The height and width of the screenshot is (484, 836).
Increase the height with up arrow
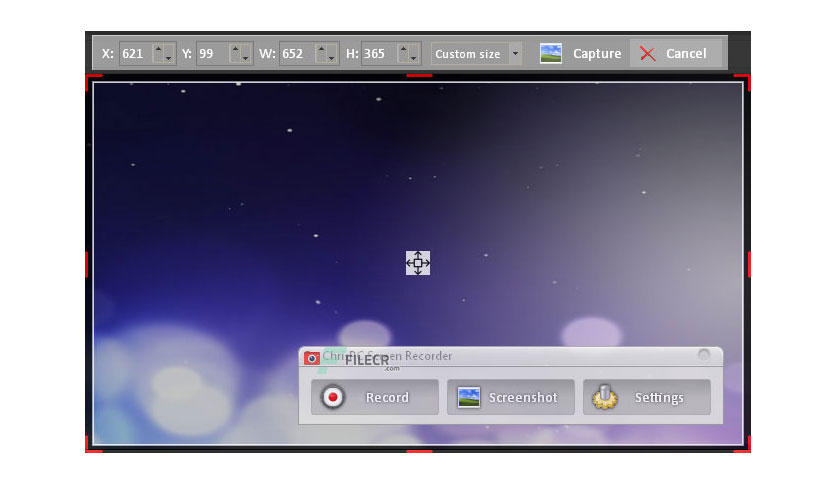[x=404, y=49]
